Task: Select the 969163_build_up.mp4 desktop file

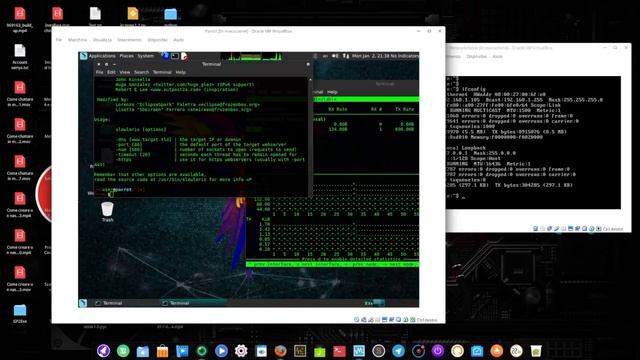Action: pyautogui.click(x=20, y=20)
